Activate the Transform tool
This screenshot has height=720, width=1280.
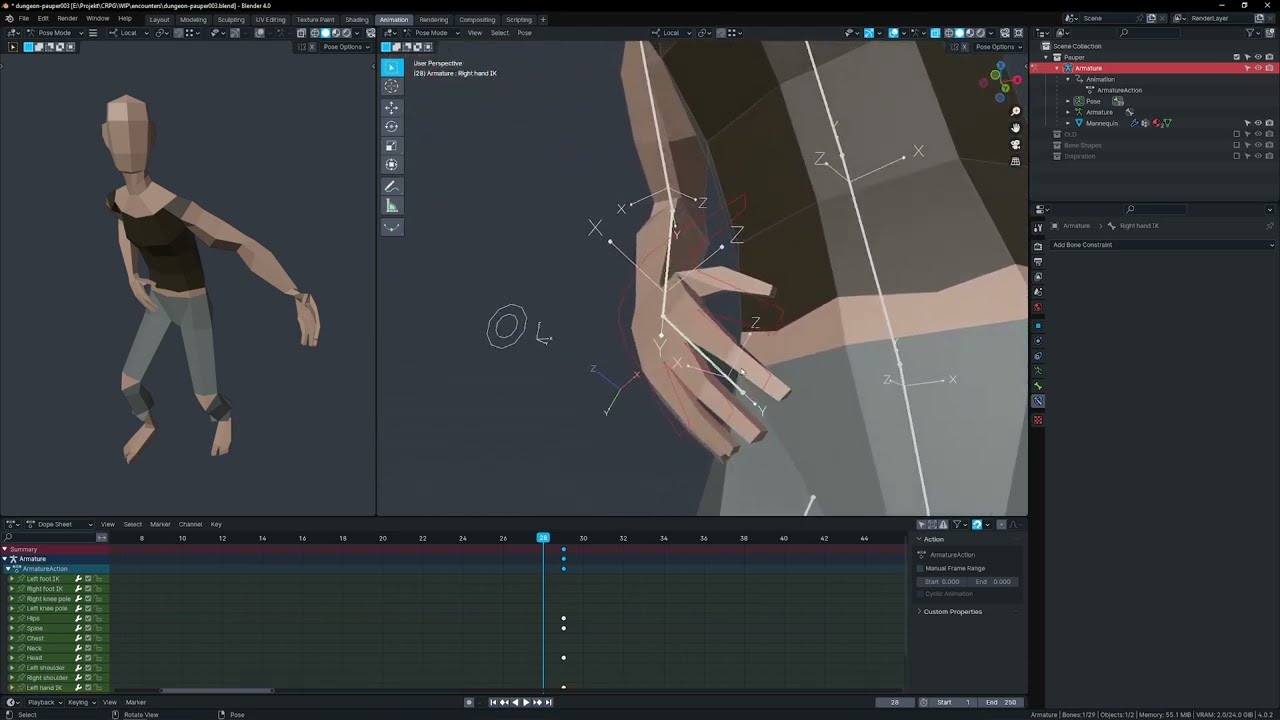pos(392,165)
